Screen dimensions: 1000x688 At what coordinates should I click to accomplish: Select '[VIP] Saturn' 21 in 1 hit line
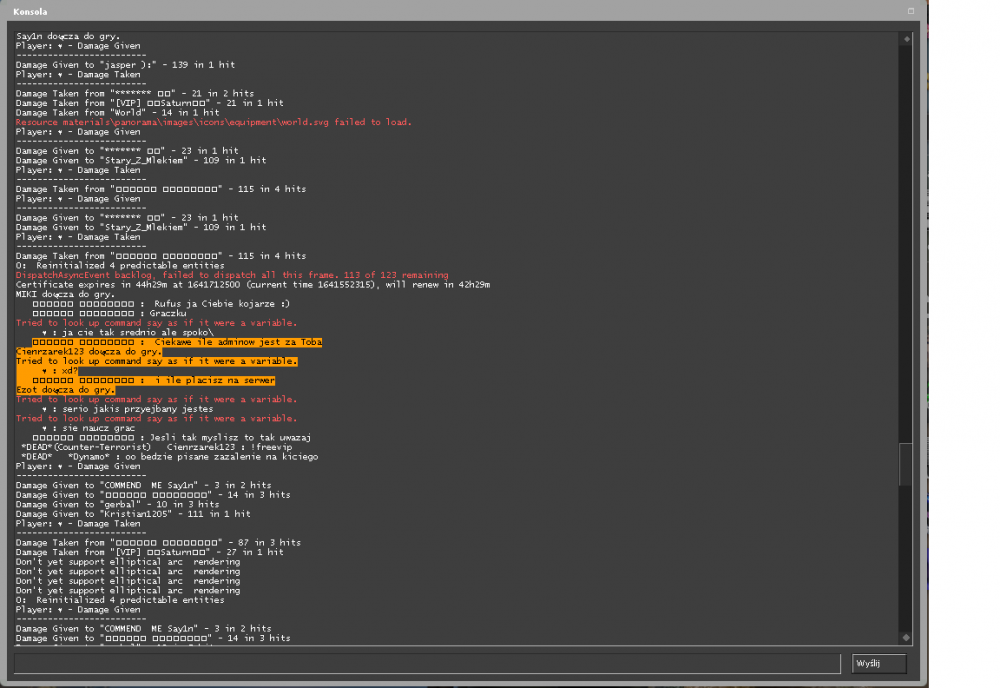(x=150, y=103)
